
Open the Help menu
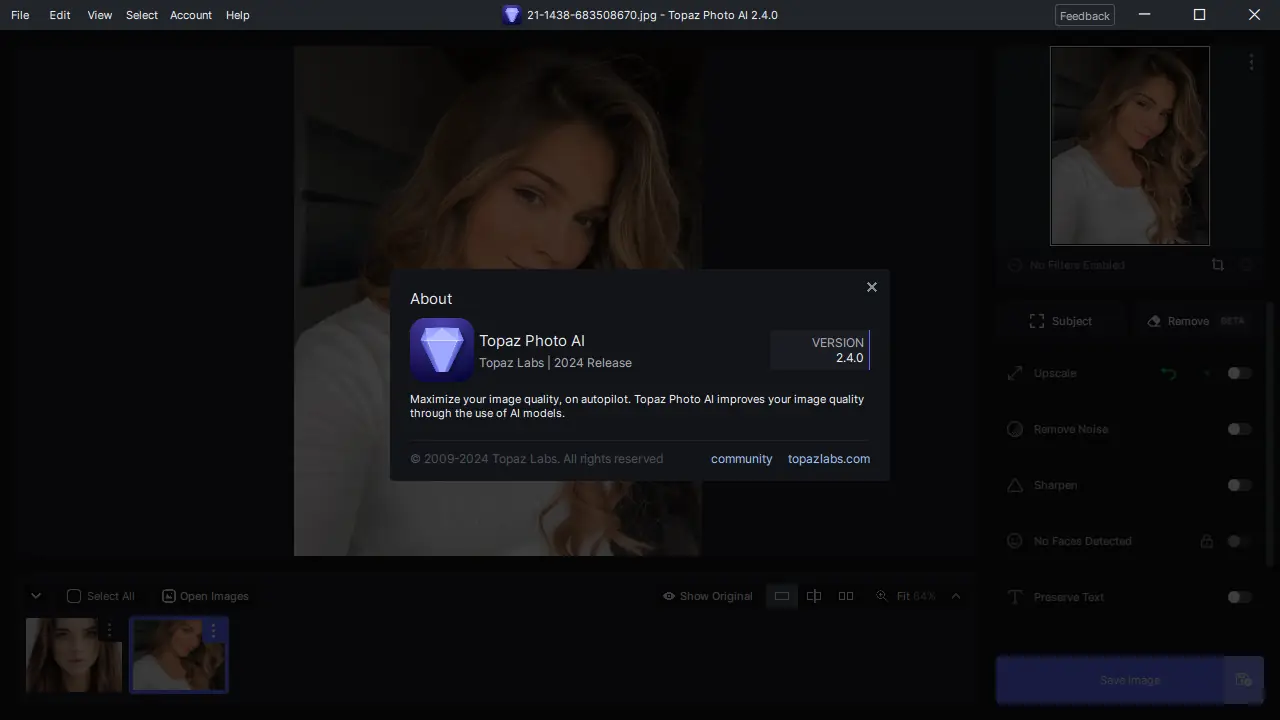(238, 15)
